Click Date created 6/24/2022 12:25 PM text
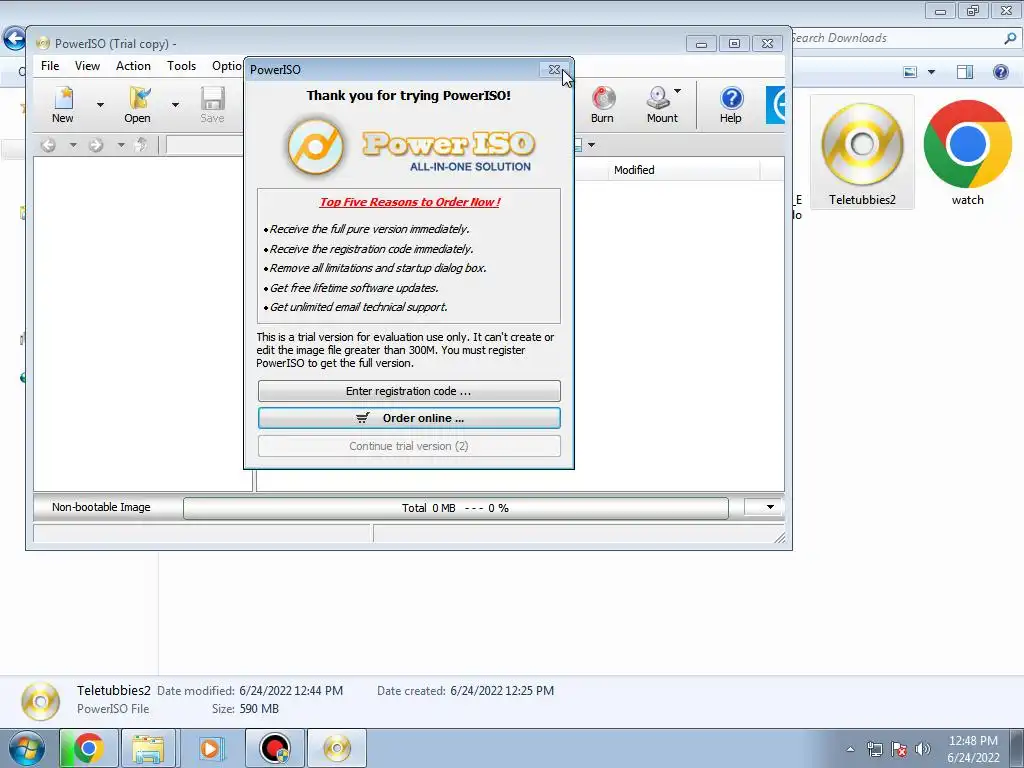 click(465, 691)
